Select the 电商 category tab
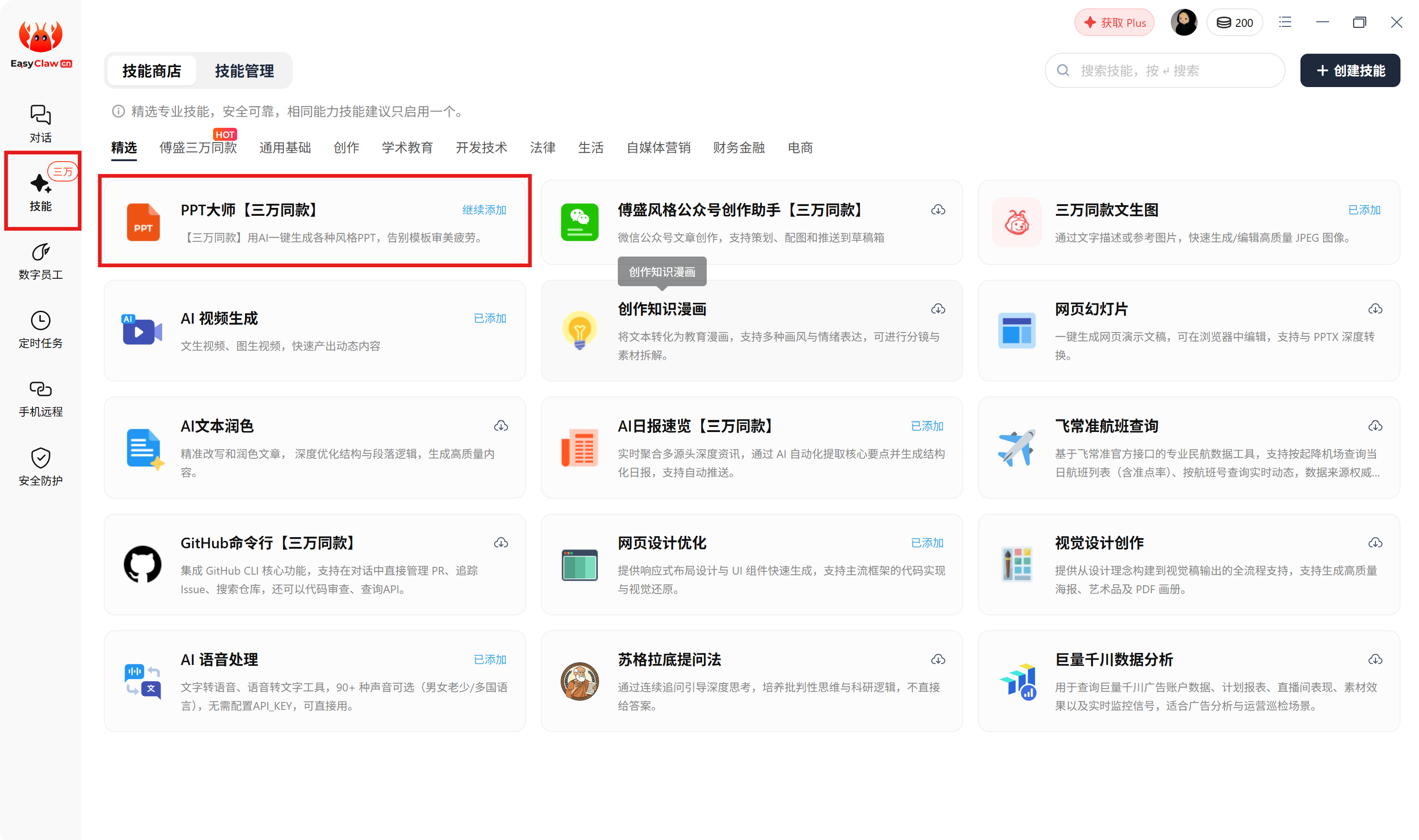This screenshot has height=840, width=1419. [800, 148]
